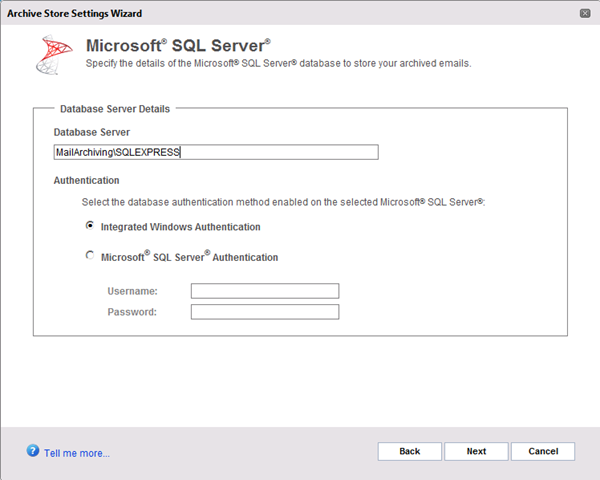Click the blue help question mark icon
Screen dimensions: 600x480
[33, 451]
